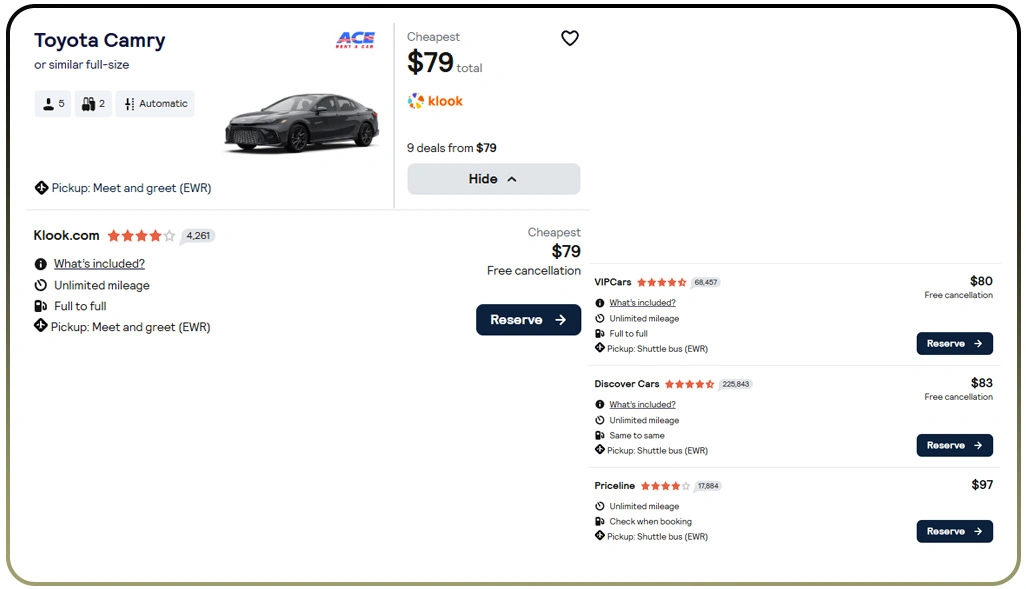This screenshot has width=1026, height=589.
Task: Toggle the heart to favorite this car deal
Action: (x=570, y=37)
